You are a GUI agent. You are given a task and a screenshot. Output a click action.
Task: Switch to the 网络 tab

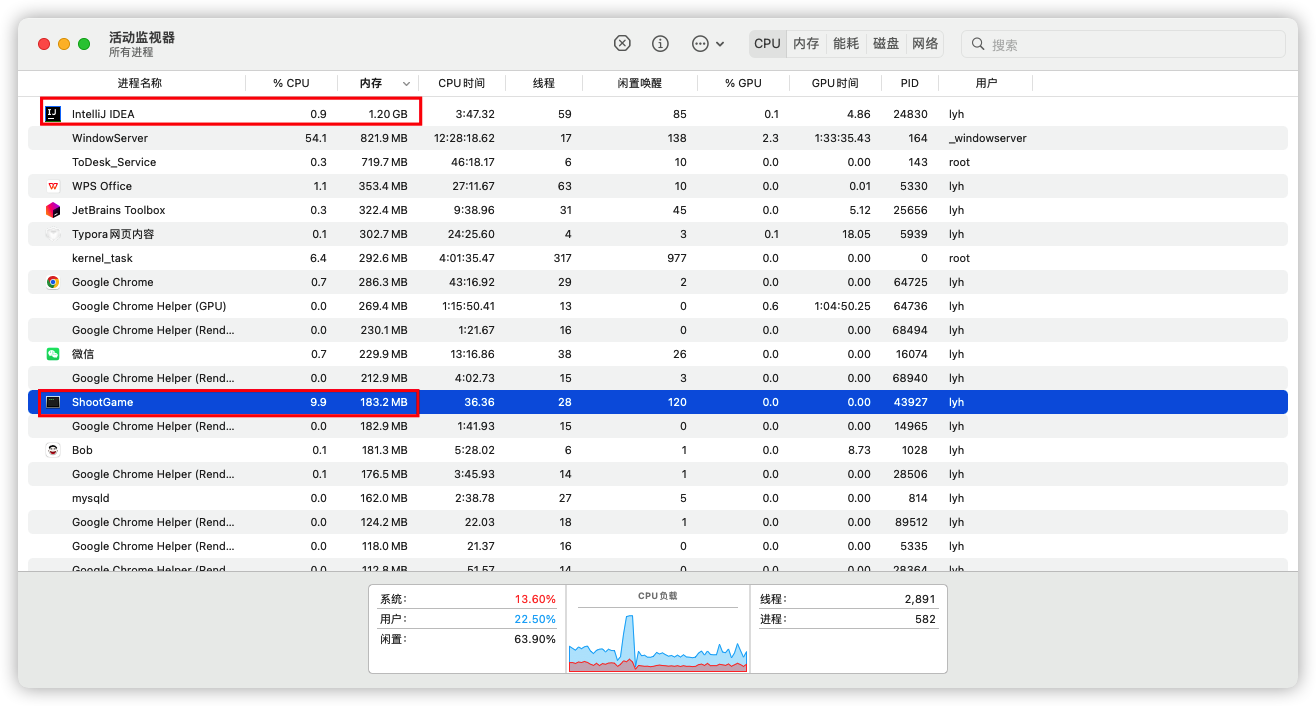click(x=926, y=44)
